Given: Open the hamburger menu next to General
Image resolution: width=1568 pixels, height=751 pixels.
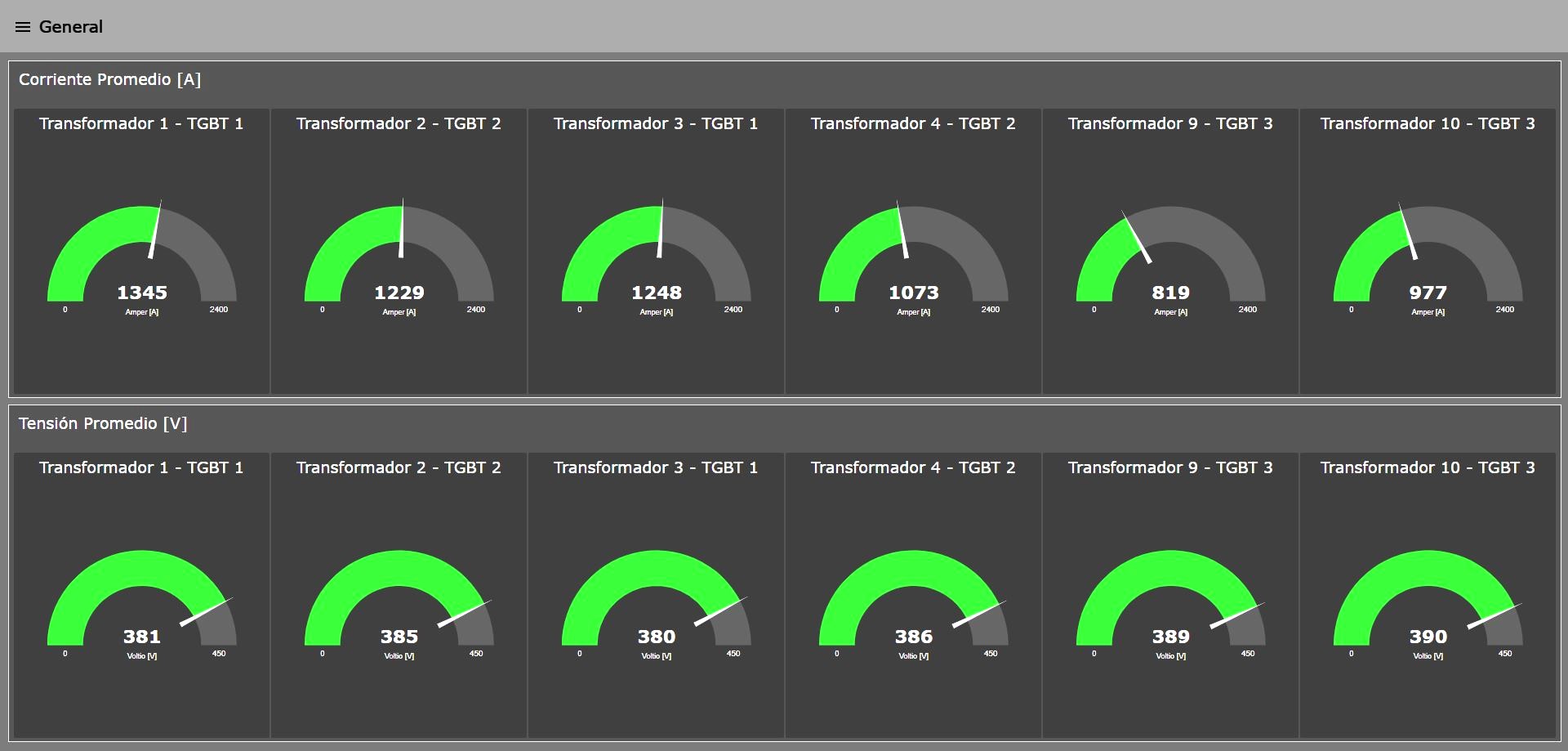Looking at the screenshot, I should pyautogui.click(x=23, y=27).
